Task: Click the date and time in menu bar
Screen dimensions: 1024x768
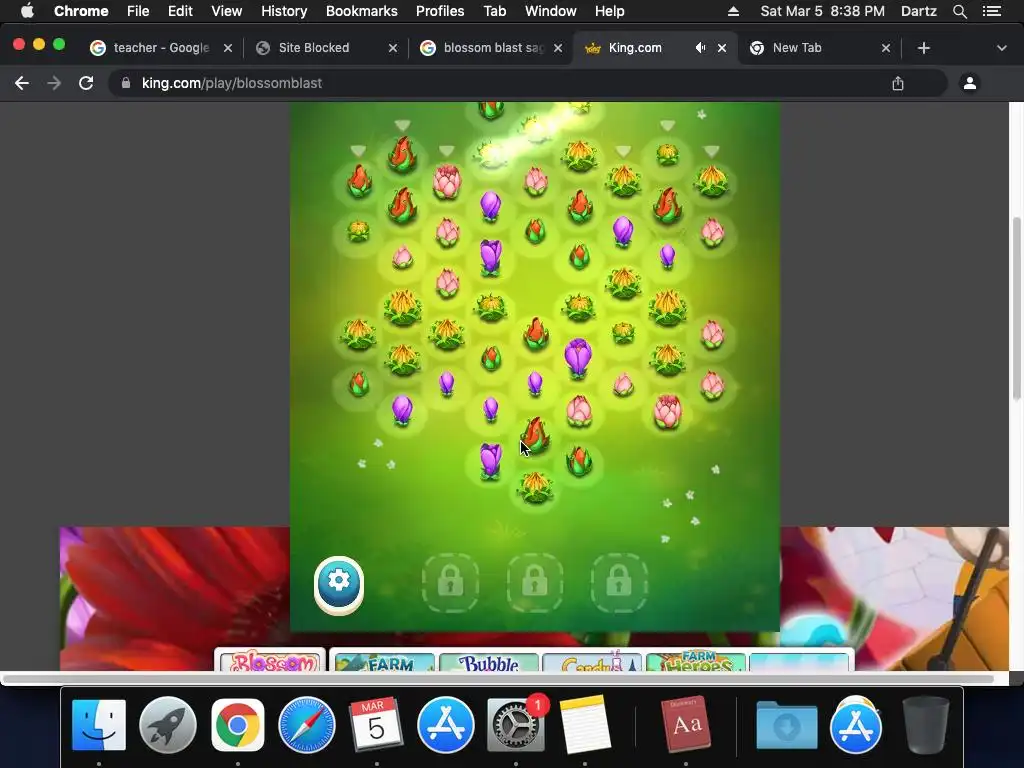Action: (822, 11)
